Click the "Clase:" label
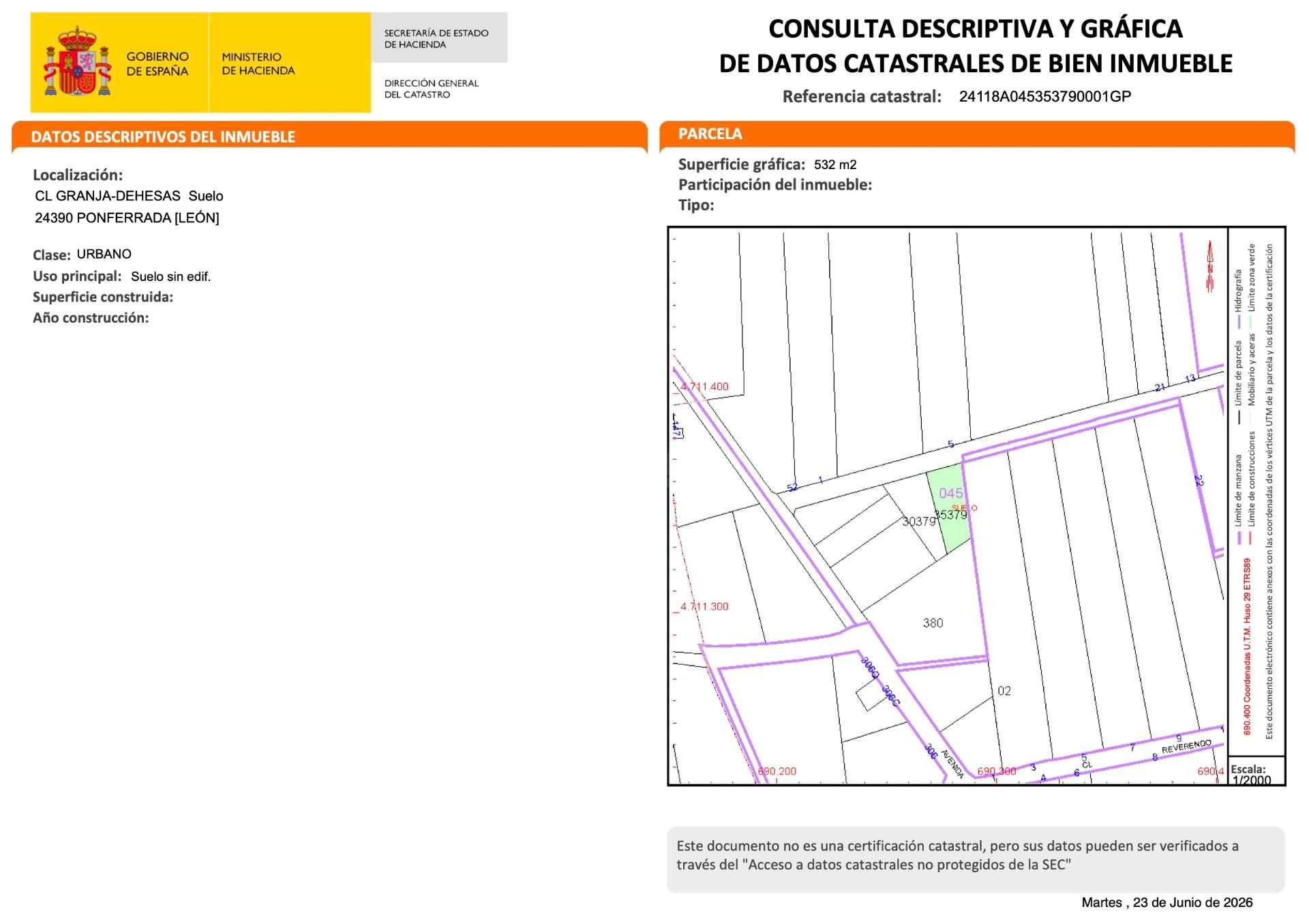This screenshot has height=924, width=1309. coord(52,255)
